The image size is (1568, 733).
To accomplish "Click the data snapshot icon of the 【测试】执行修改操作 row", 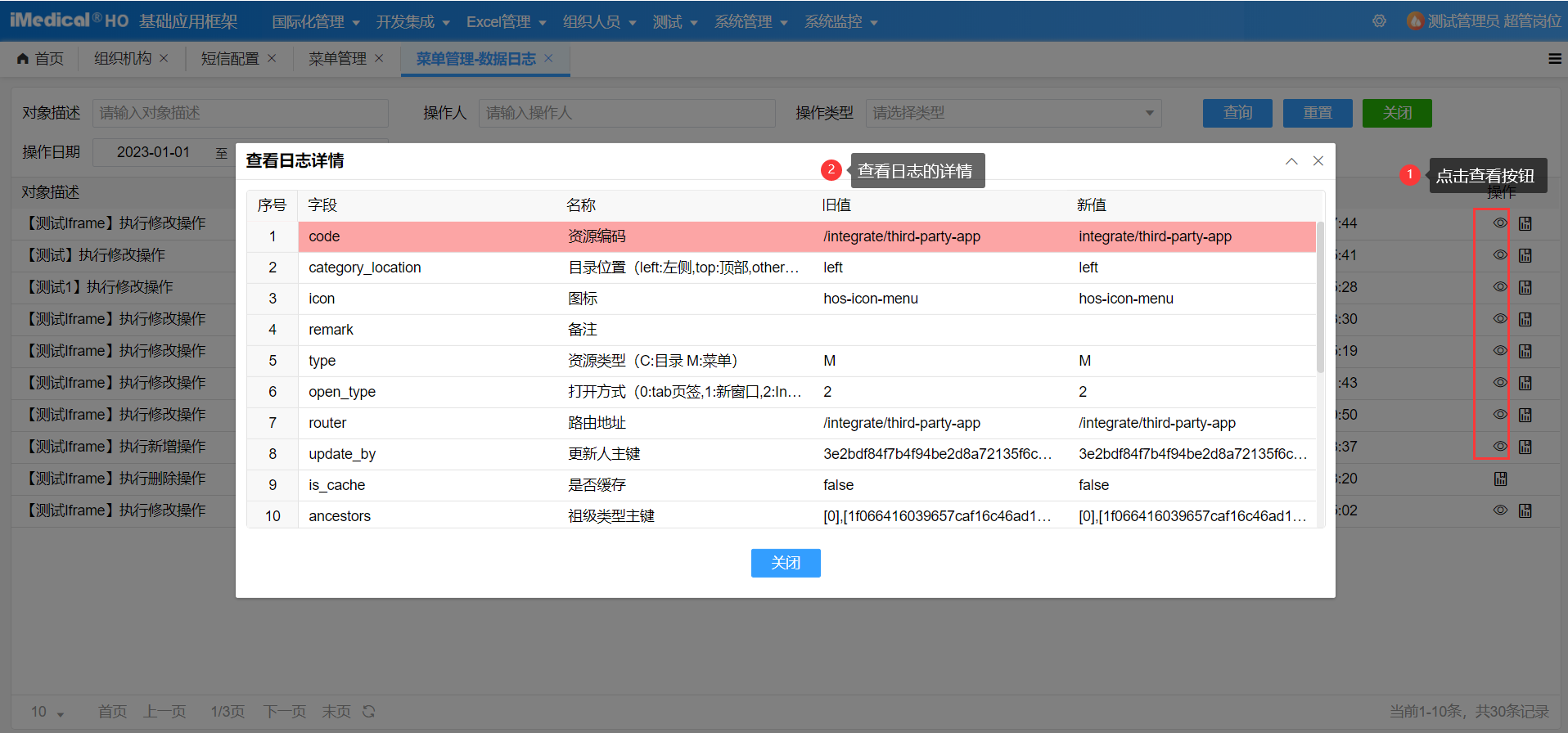I will (1525, 255).
